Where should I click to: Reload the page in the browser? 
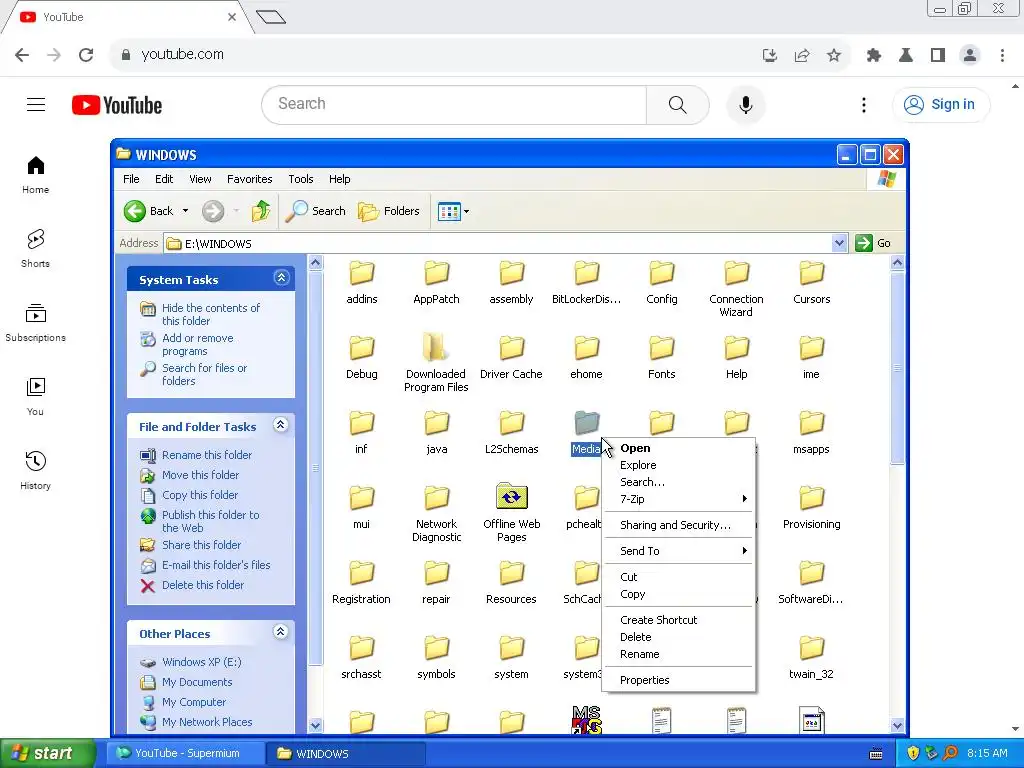coord(86,55)
